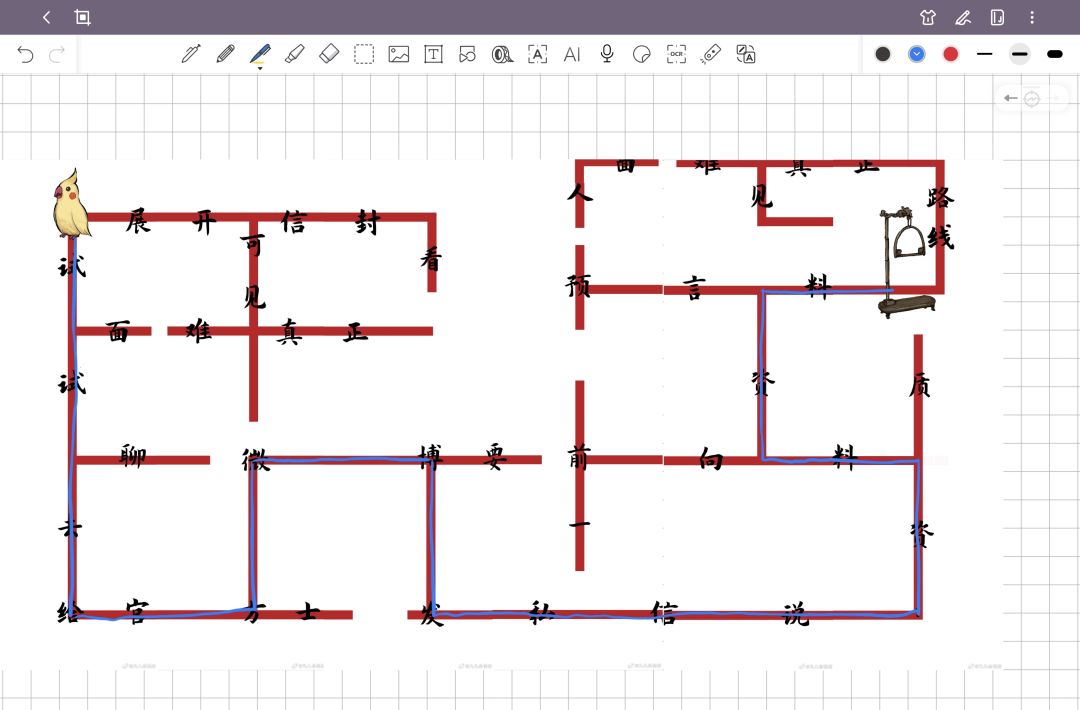Viewport: 1080px width, 710px height.
Task: Run OCR text recognition
Action: (x=677, y=54)
